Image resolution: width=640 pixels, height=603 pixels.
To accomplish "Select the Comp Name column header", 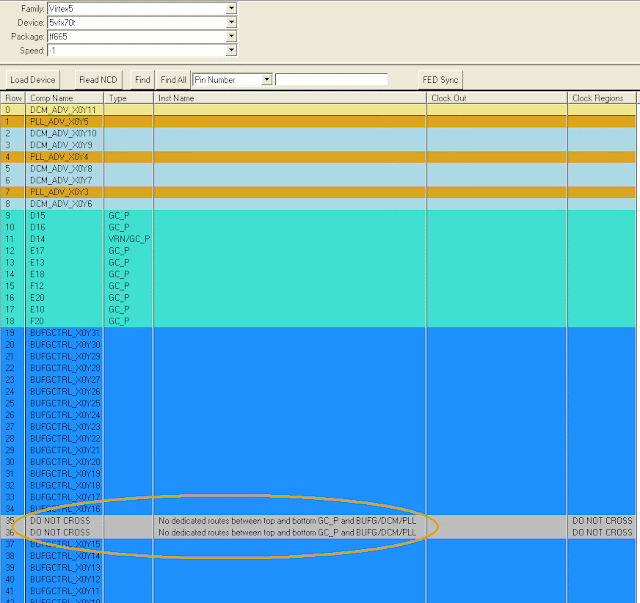I will tap(64, 98).
